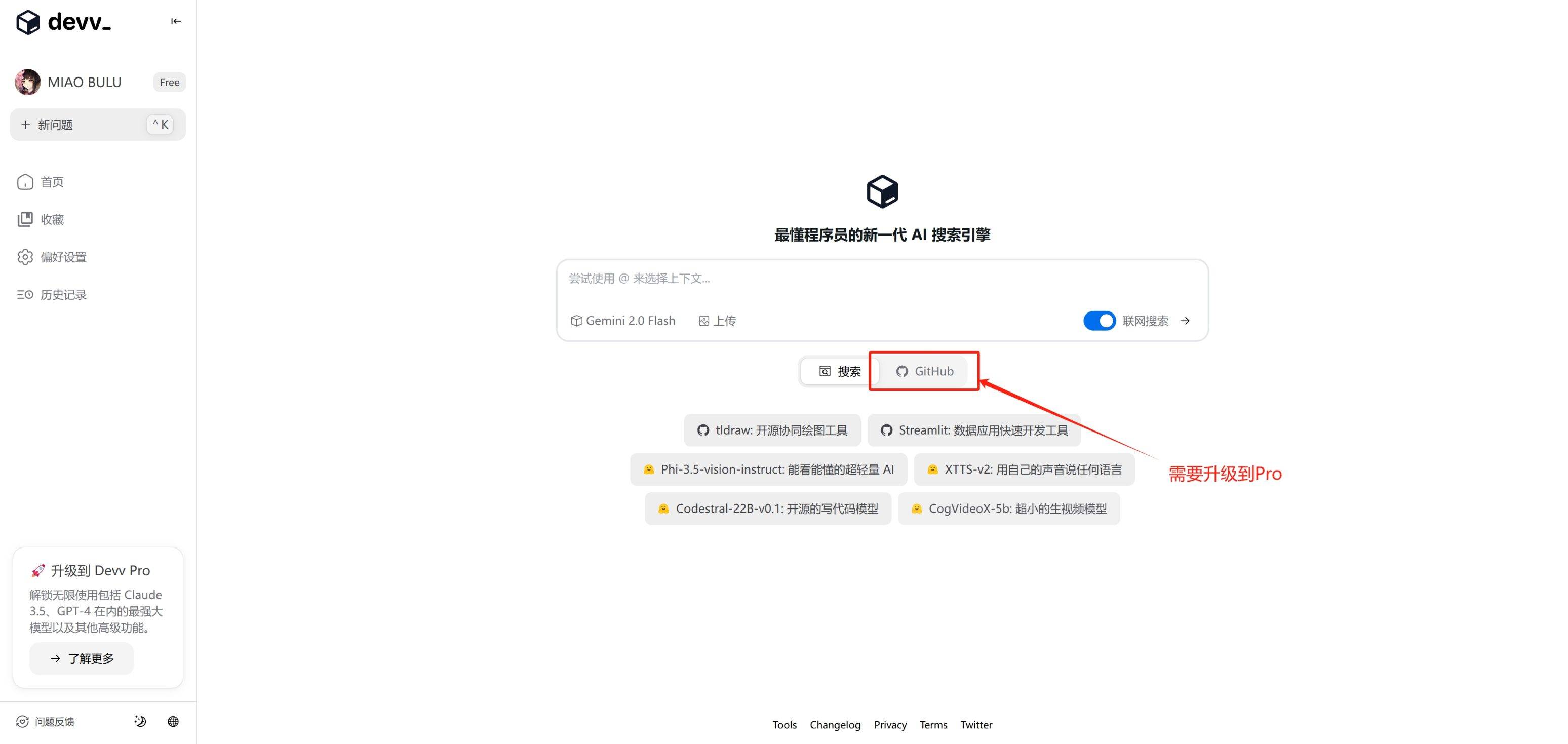Viewport: 1568px width, 744px height.
Task: Click the 上传 upload image button
Action: (717, 321)
